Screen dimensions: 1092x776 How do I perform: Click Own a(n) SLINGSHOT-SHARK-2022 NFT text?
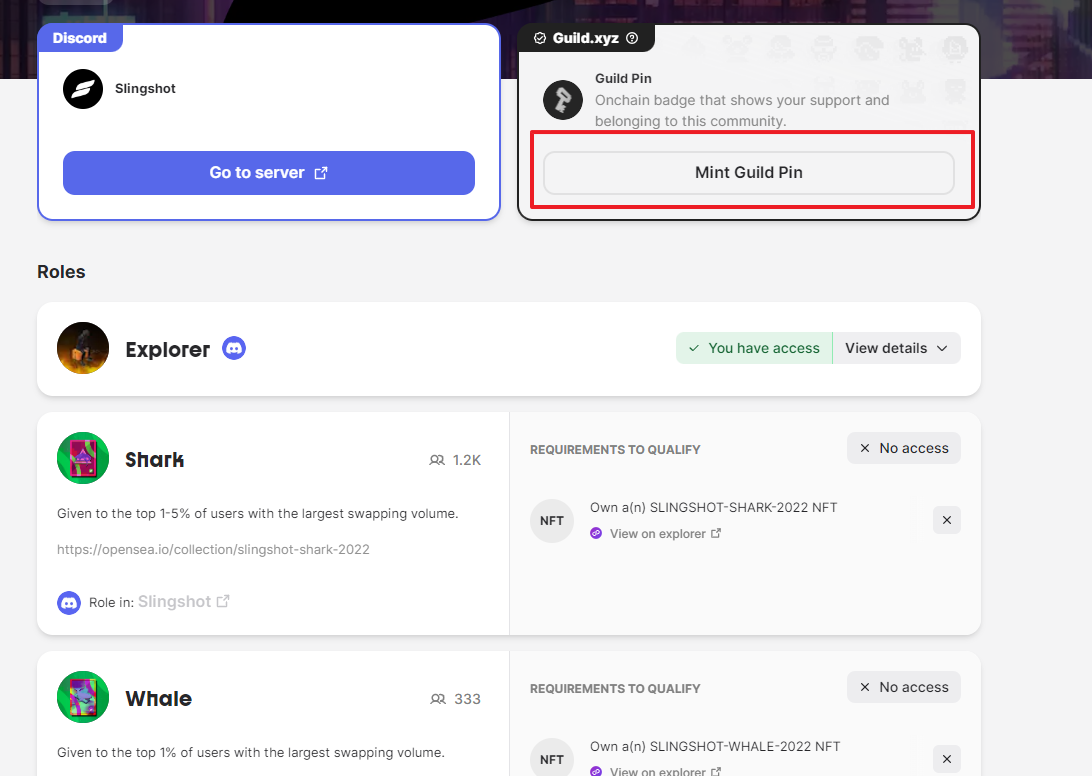713,508
